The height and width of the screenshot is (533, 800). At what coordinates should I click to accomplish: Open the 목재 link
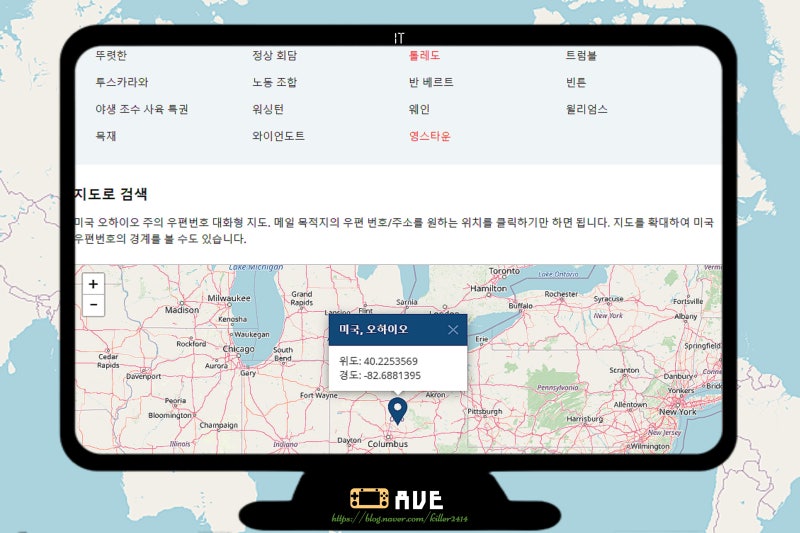[x=106, y=136]
